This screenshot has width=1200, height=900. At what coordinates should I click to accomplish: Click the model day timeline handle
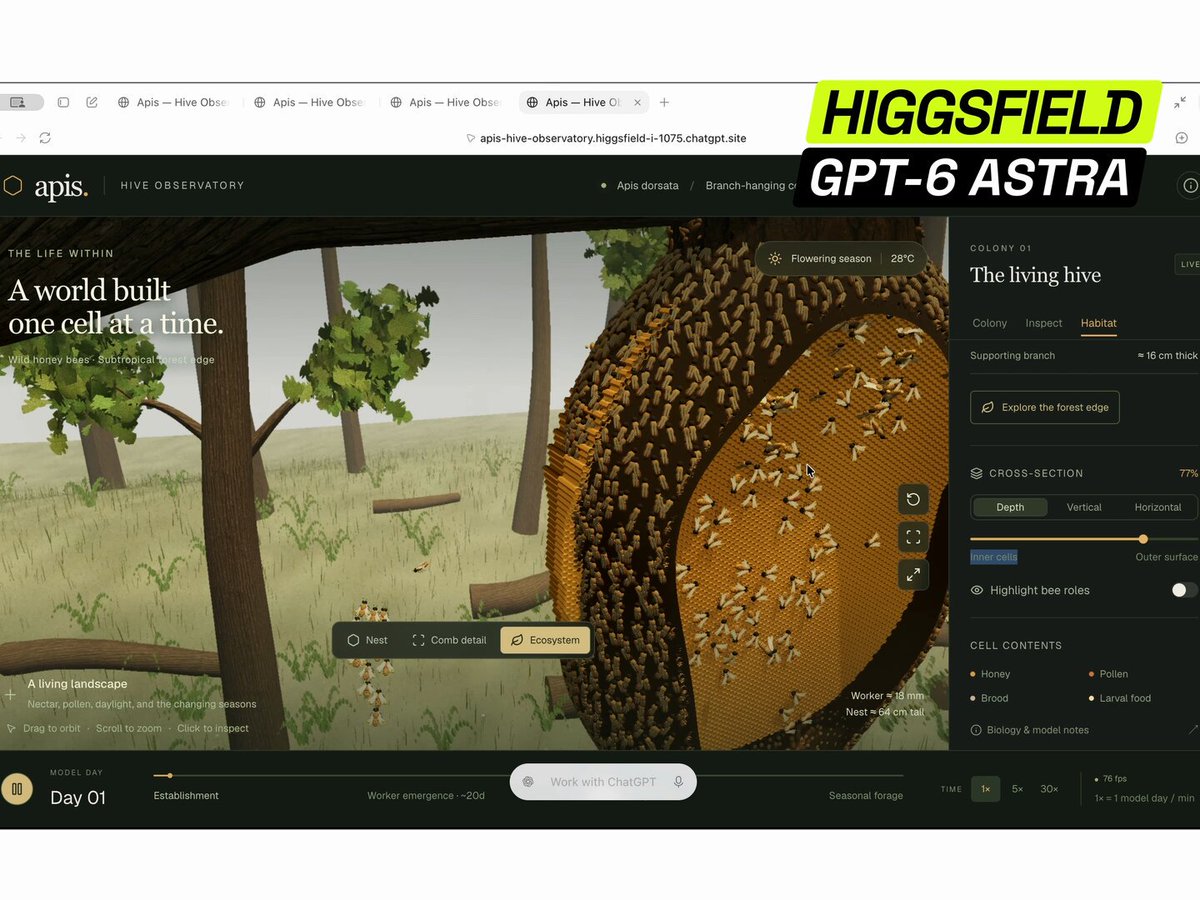pos(170,775)
